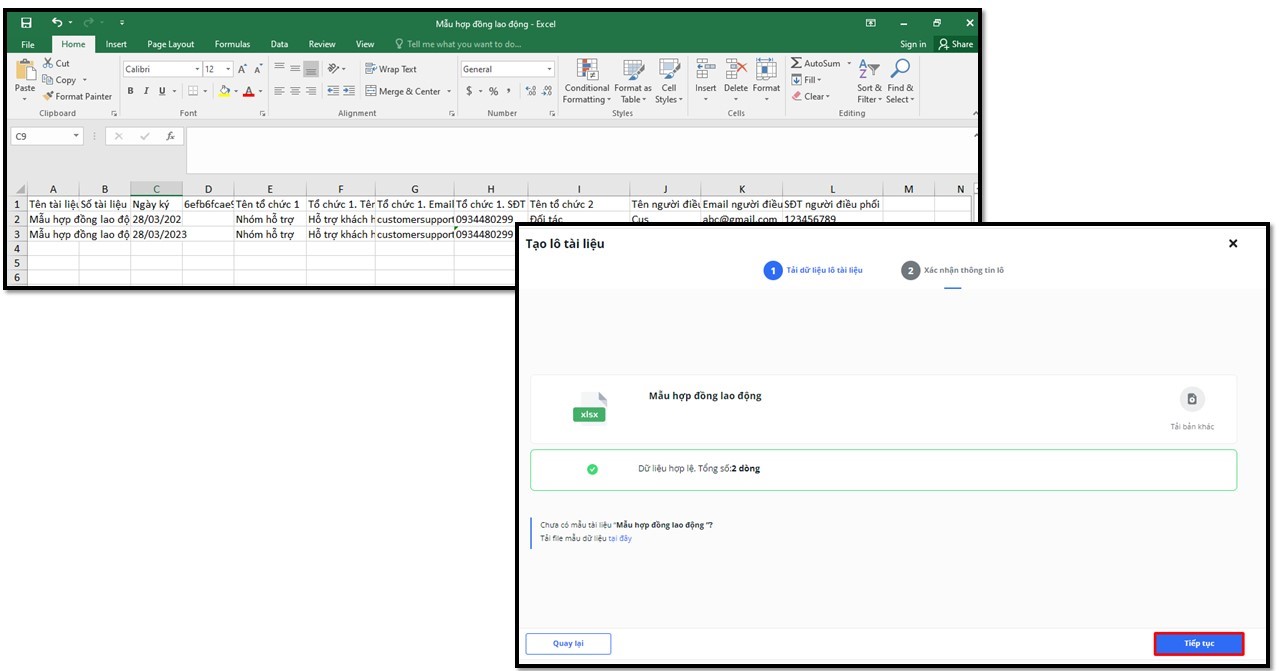
Task: Click the Insert Function fx icon
Action: coord(170,136)
